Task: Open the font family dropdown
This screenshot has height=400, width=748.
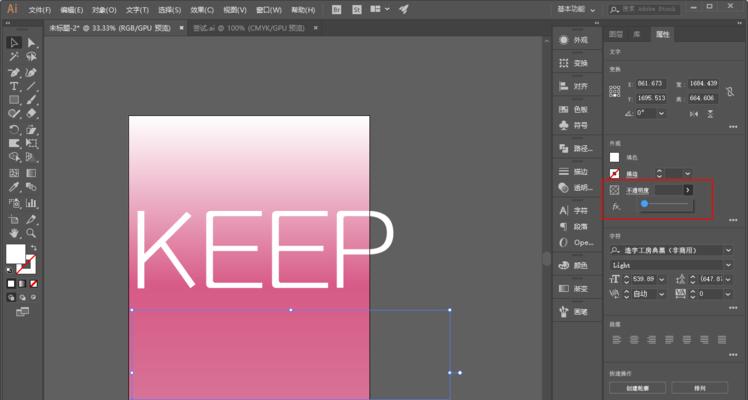Action: (728, 250)
